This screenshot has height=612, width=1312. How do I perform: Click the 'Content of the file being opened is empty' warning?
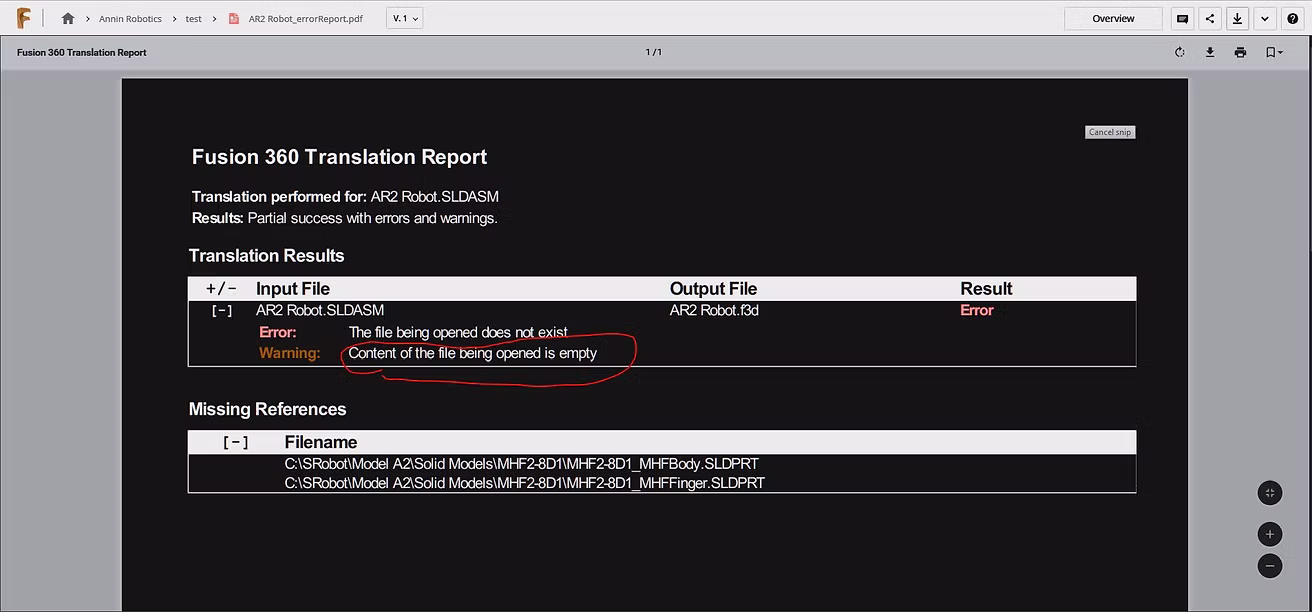click(x=473, y=353)
